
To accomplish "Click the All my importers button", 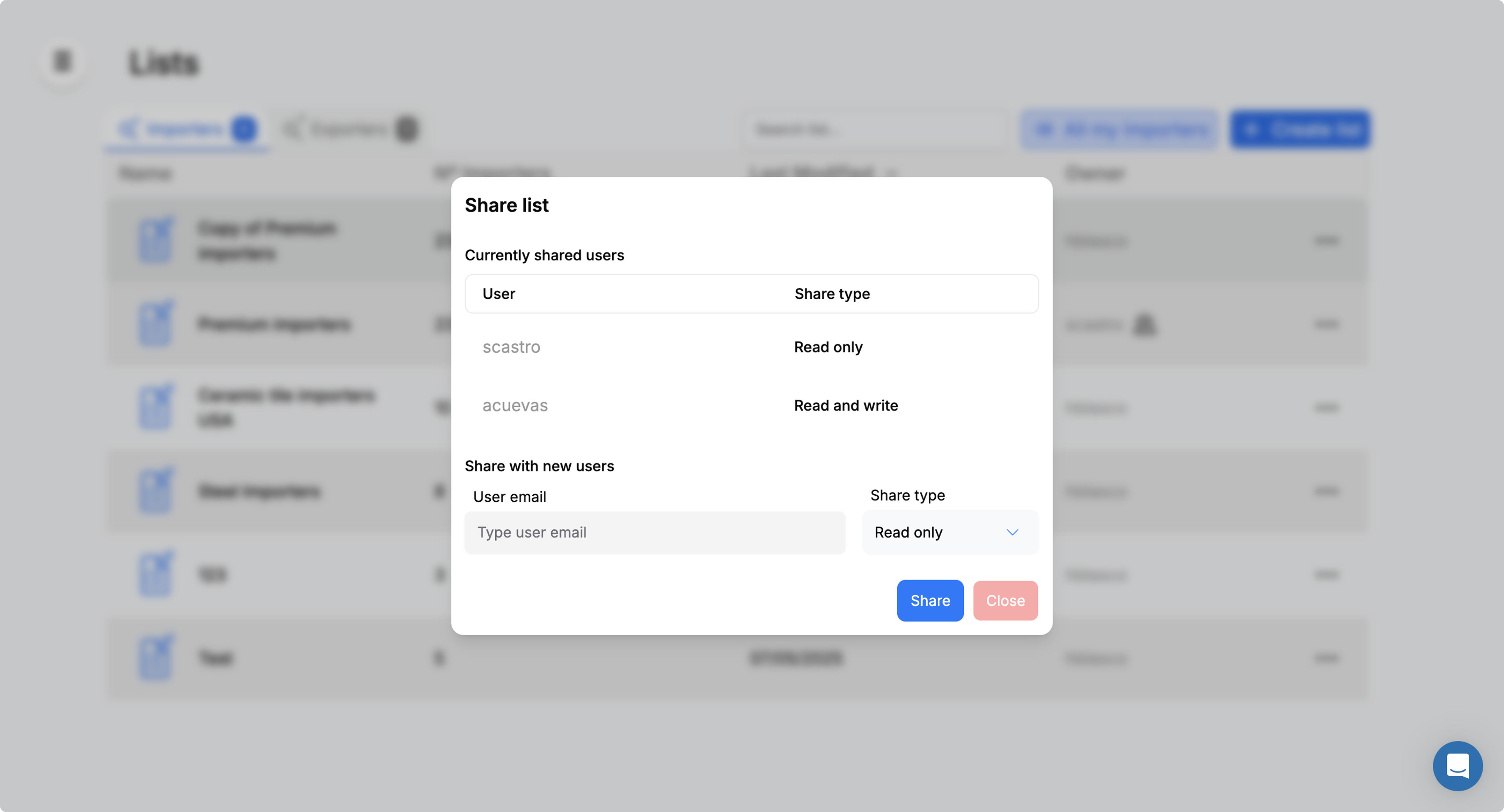I will tap(1119, 128).
